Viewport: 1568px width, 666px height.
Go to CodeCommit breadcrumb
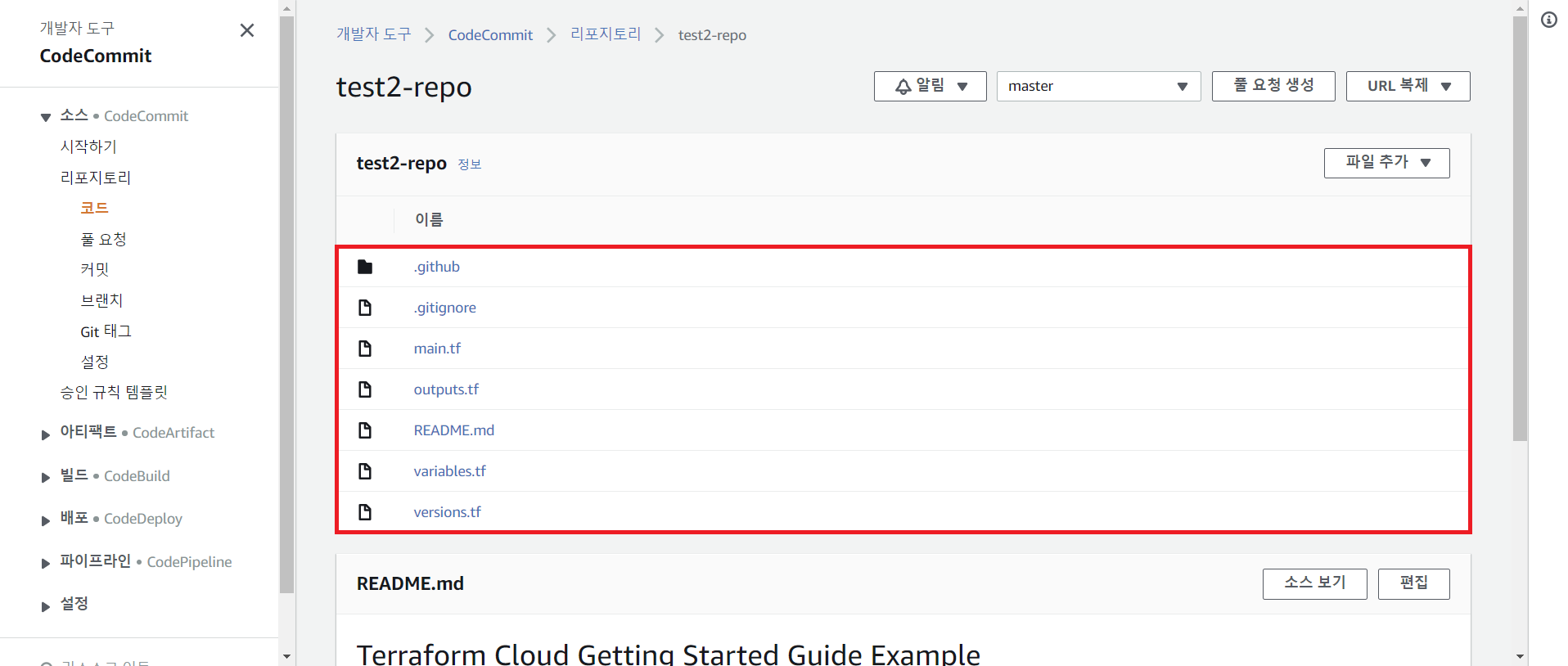click(490, 35)
